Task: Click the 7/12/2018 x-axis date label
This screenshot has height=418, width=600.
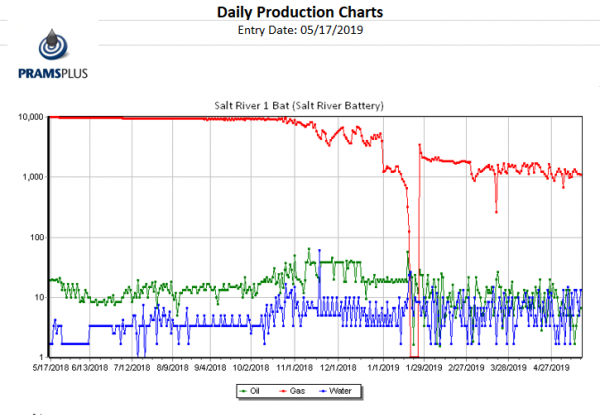Action: pos(132,367)
